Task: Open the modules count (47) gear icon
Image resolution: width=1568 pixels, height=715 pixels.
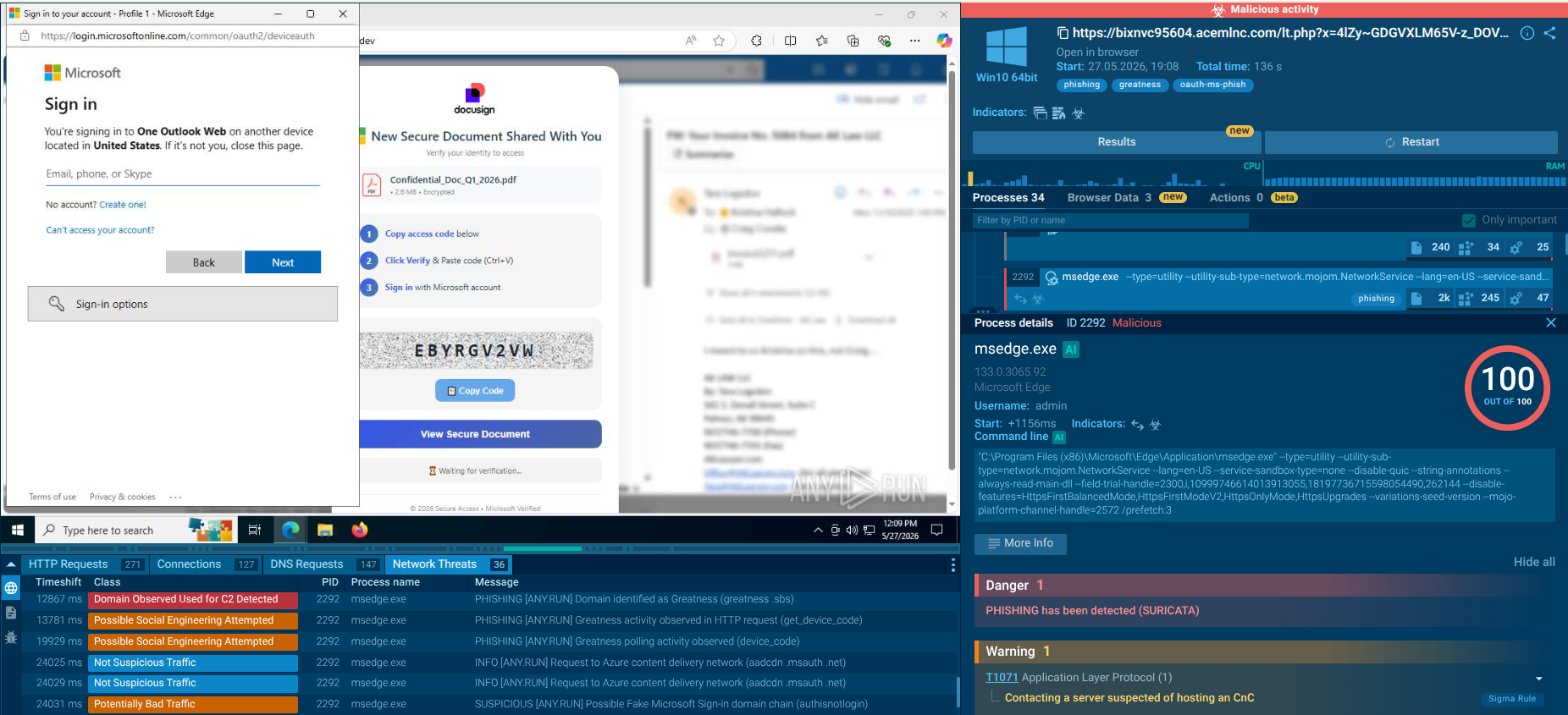Action: [x=1516, y=298]
